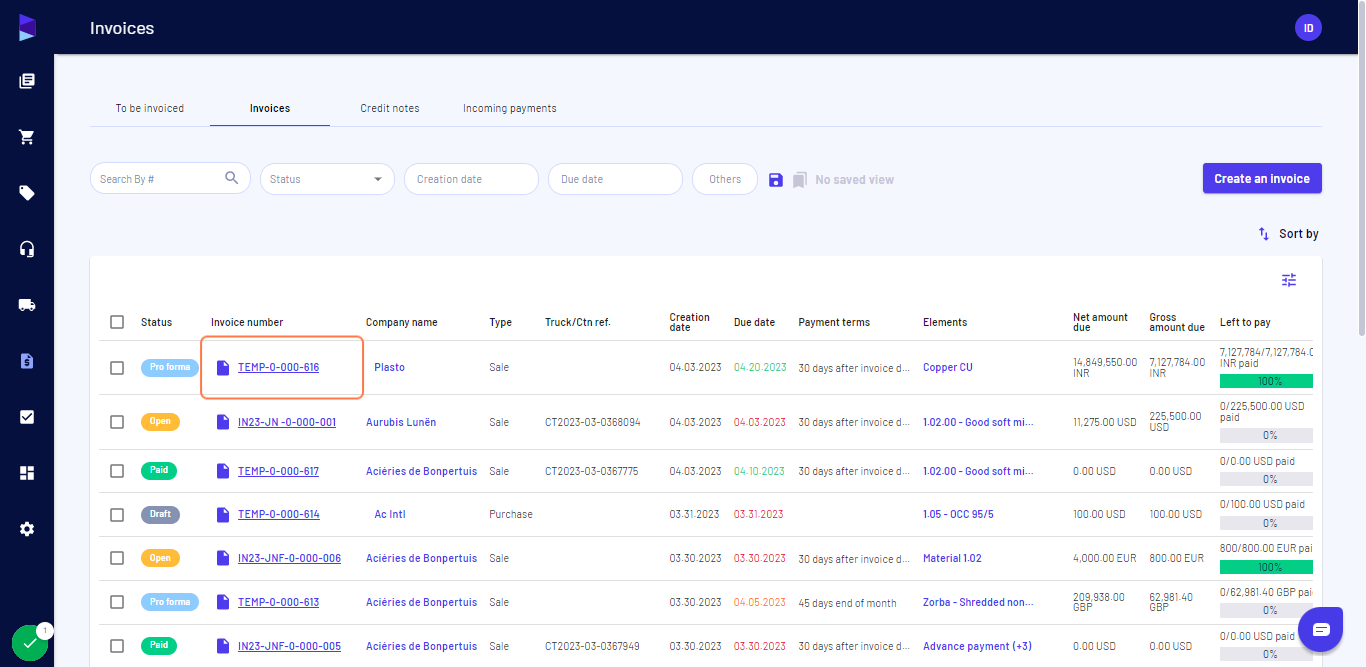Click the page vertical scrollbar
The image size is (1366, 667).
point(1361,168)
